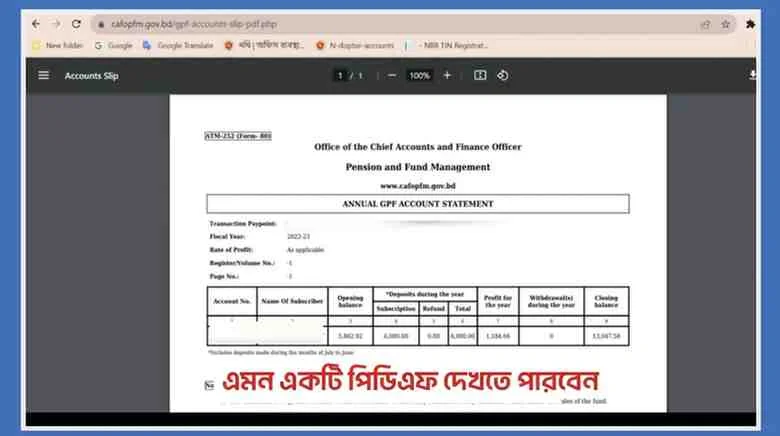This screenshot has width=780, height=436.
Task: Click the zoom in plus button
Action: (x=447, y=75)
